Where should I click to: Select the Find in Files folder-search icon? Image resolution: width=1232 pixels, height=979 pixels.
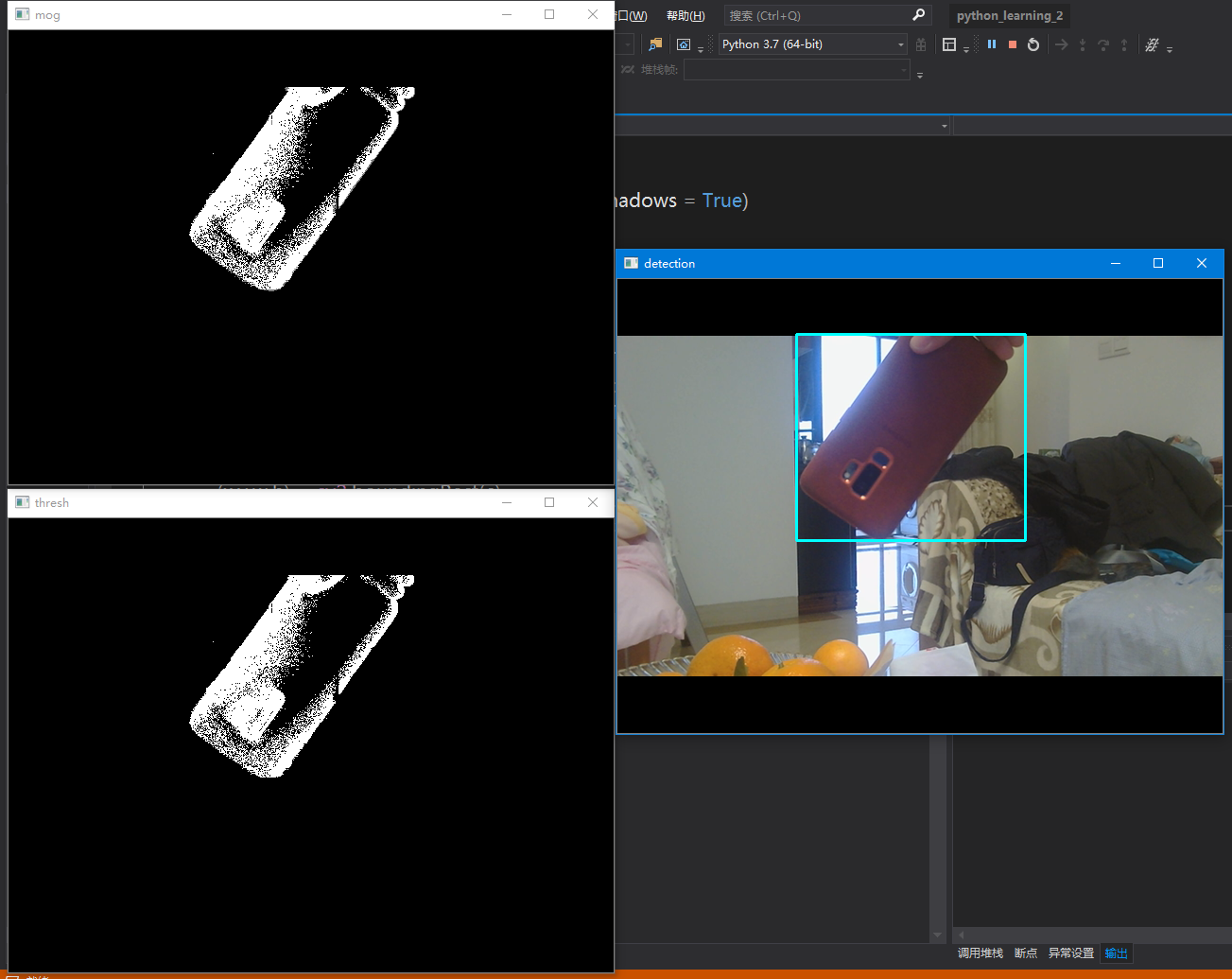coord(653,44)
